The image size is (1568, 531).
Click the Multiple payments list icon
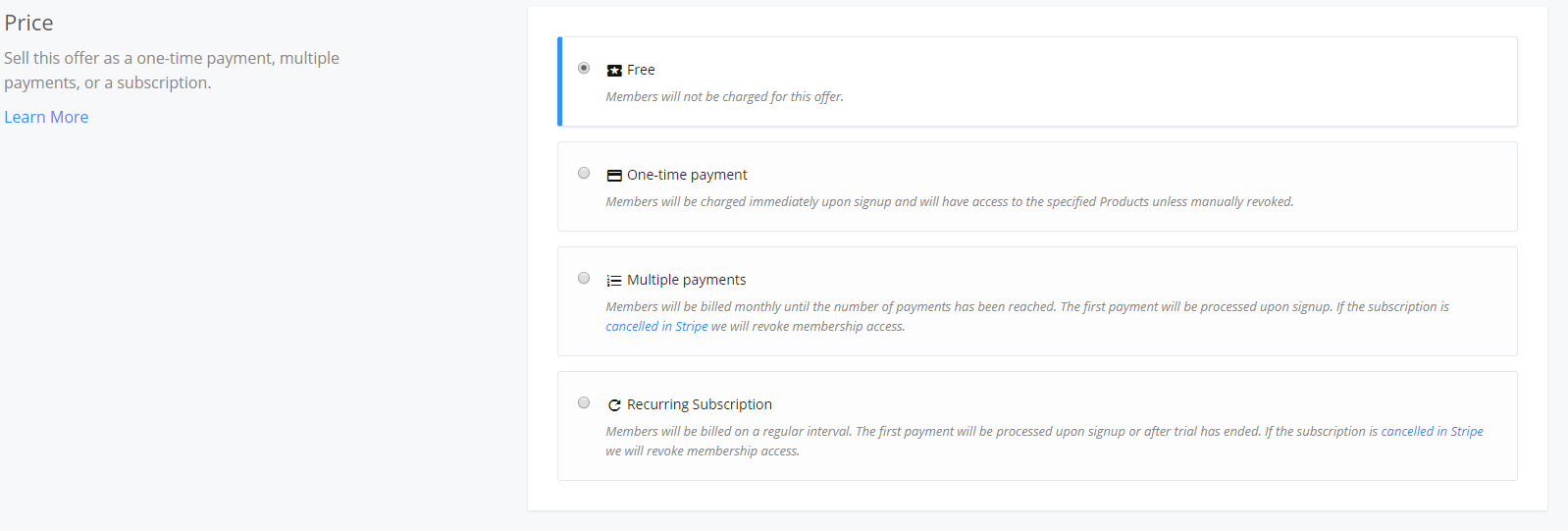(x=614, y=281)
